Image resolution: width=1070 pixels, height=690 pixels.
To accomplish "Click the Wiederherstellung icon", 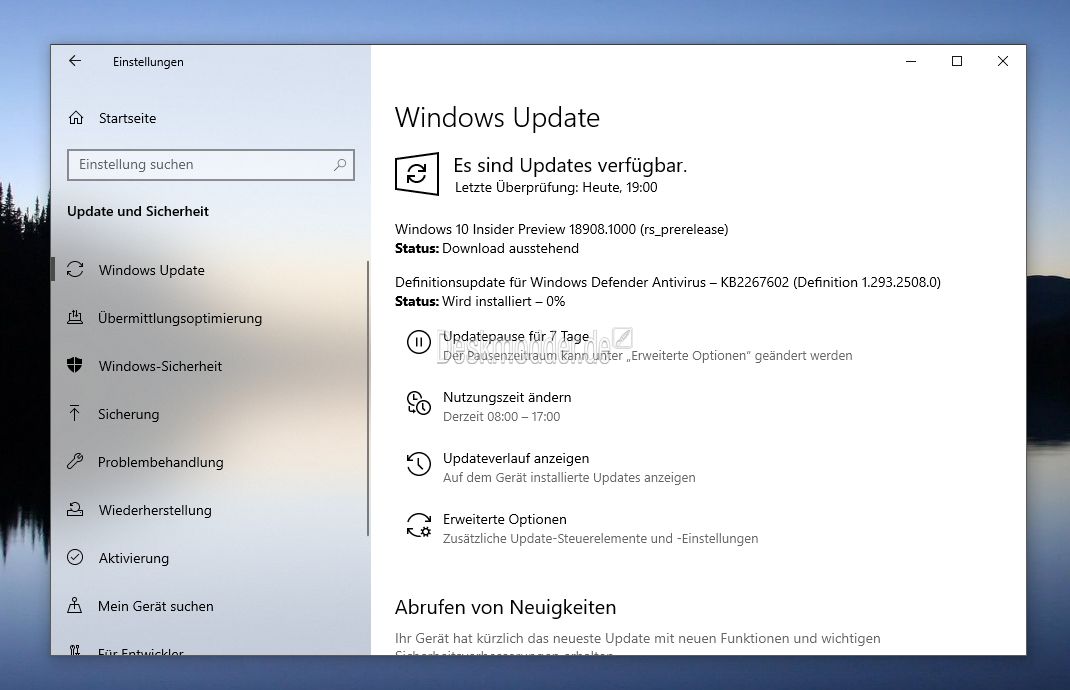I will tap(75, 509).
